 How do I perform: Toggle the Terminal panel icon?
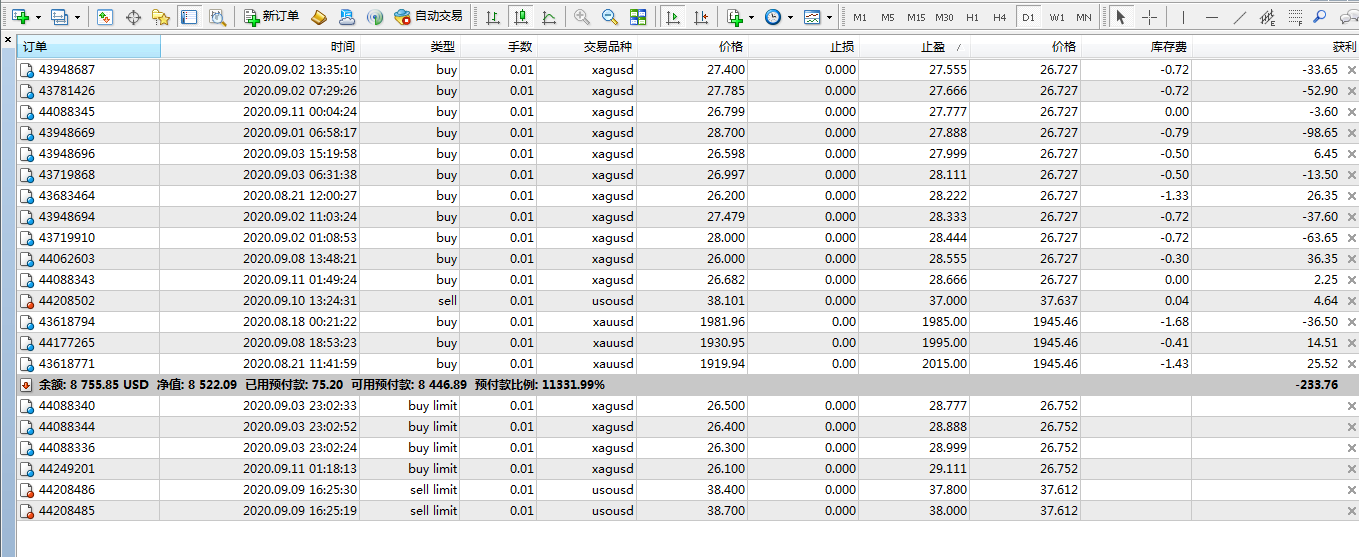[x=189, y=17]
